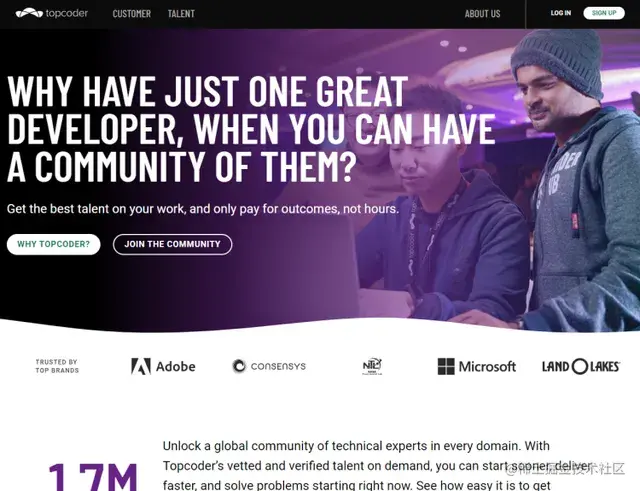Click the topcoder wordmark text
640x491 pixels.
(67, 13)
